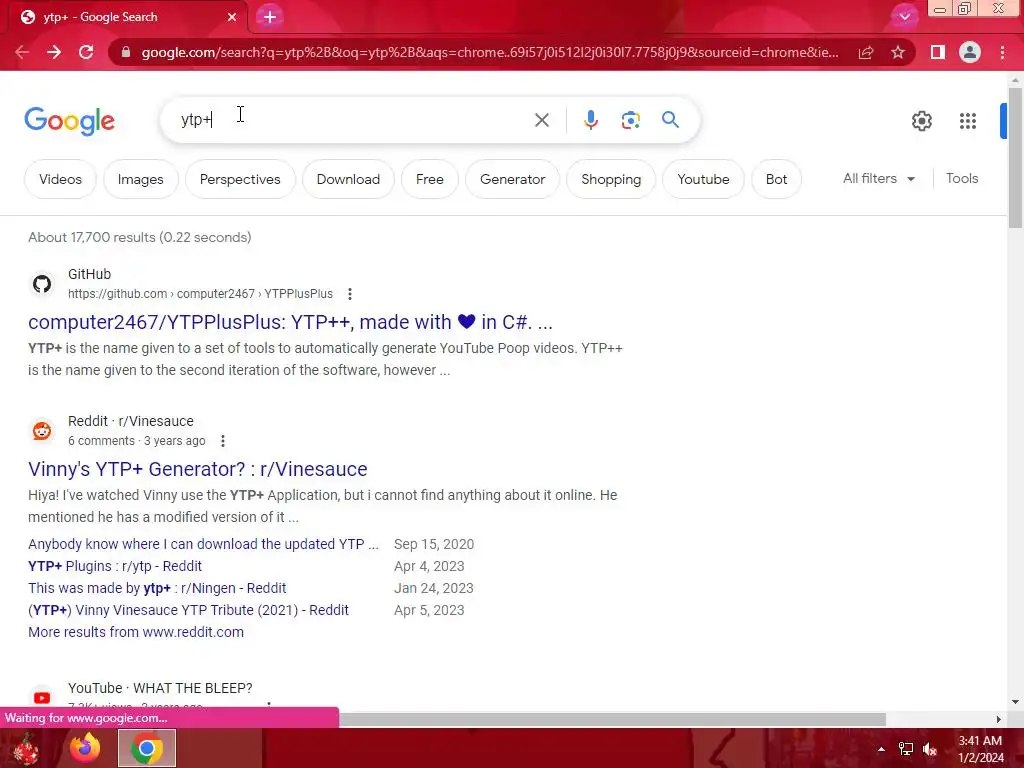Screen dimensions: 1024x768
Task: Click the GitHub favicon in first result
Action: pyautogui.click(x=42, y=284)
